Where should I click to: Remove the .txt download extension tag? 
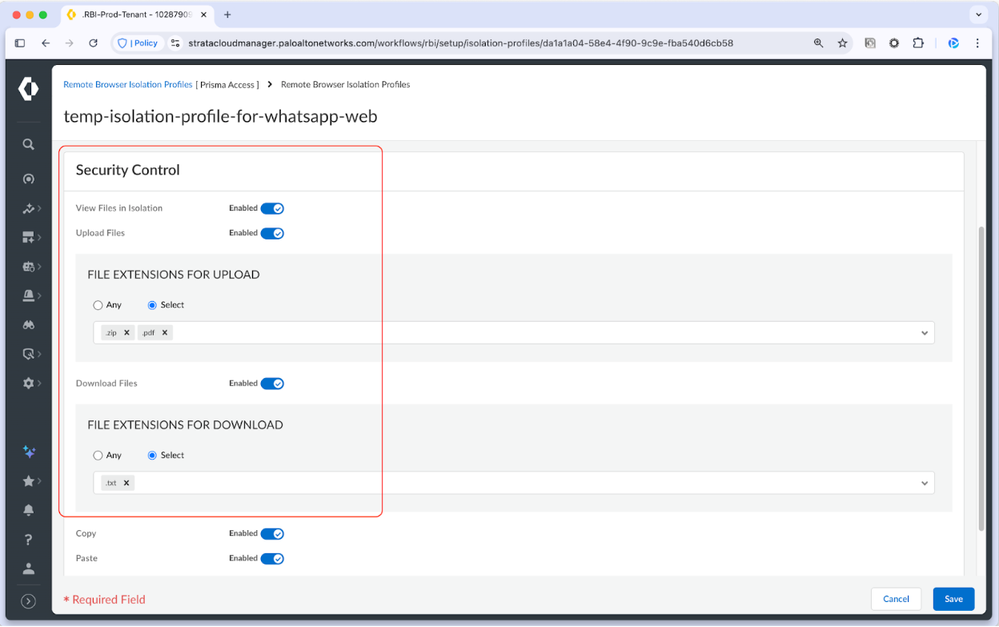(126, 483)
